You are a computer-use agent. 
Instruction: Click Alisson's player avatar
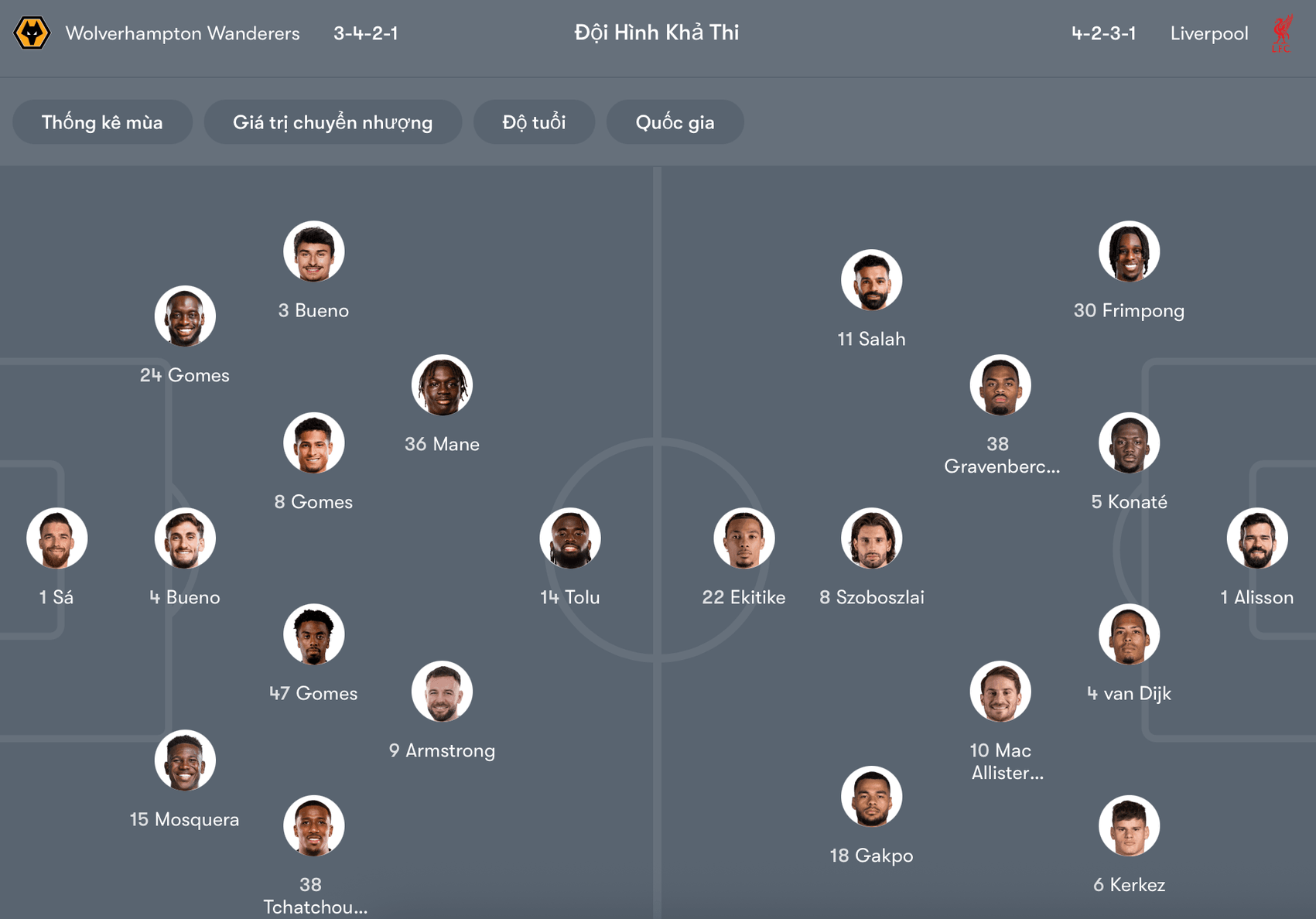(1258, 538)
